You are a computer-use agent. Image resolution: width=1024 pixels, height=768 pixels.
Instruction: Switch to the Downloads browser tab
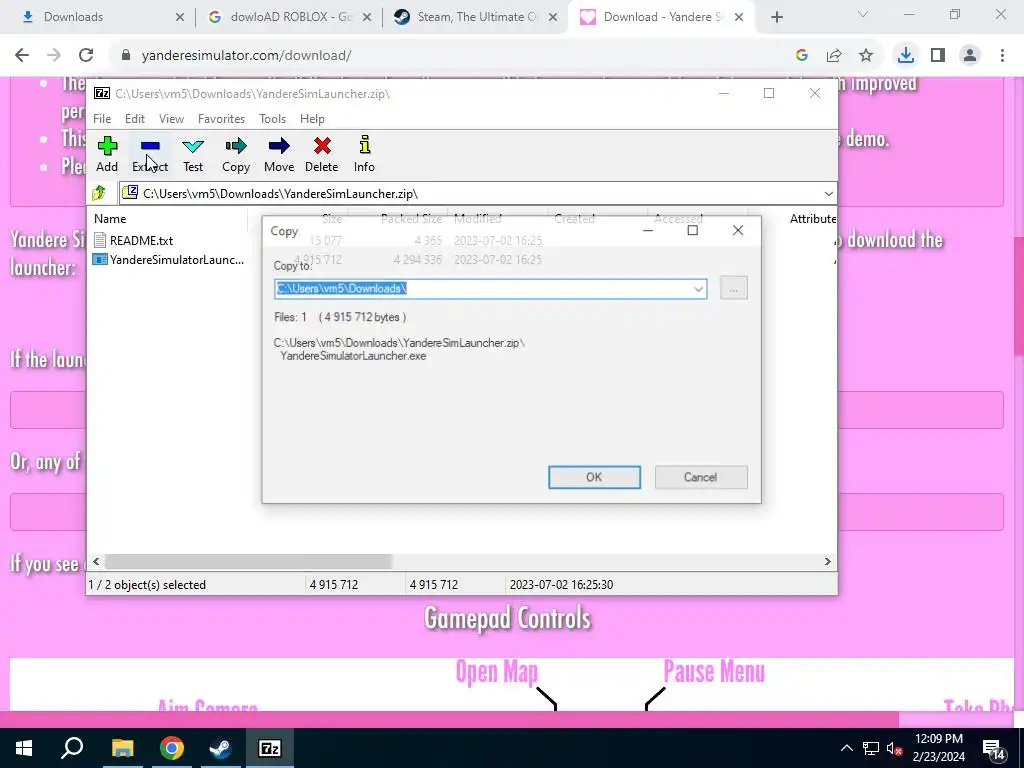pyautogui.click(x=98, y=17)
